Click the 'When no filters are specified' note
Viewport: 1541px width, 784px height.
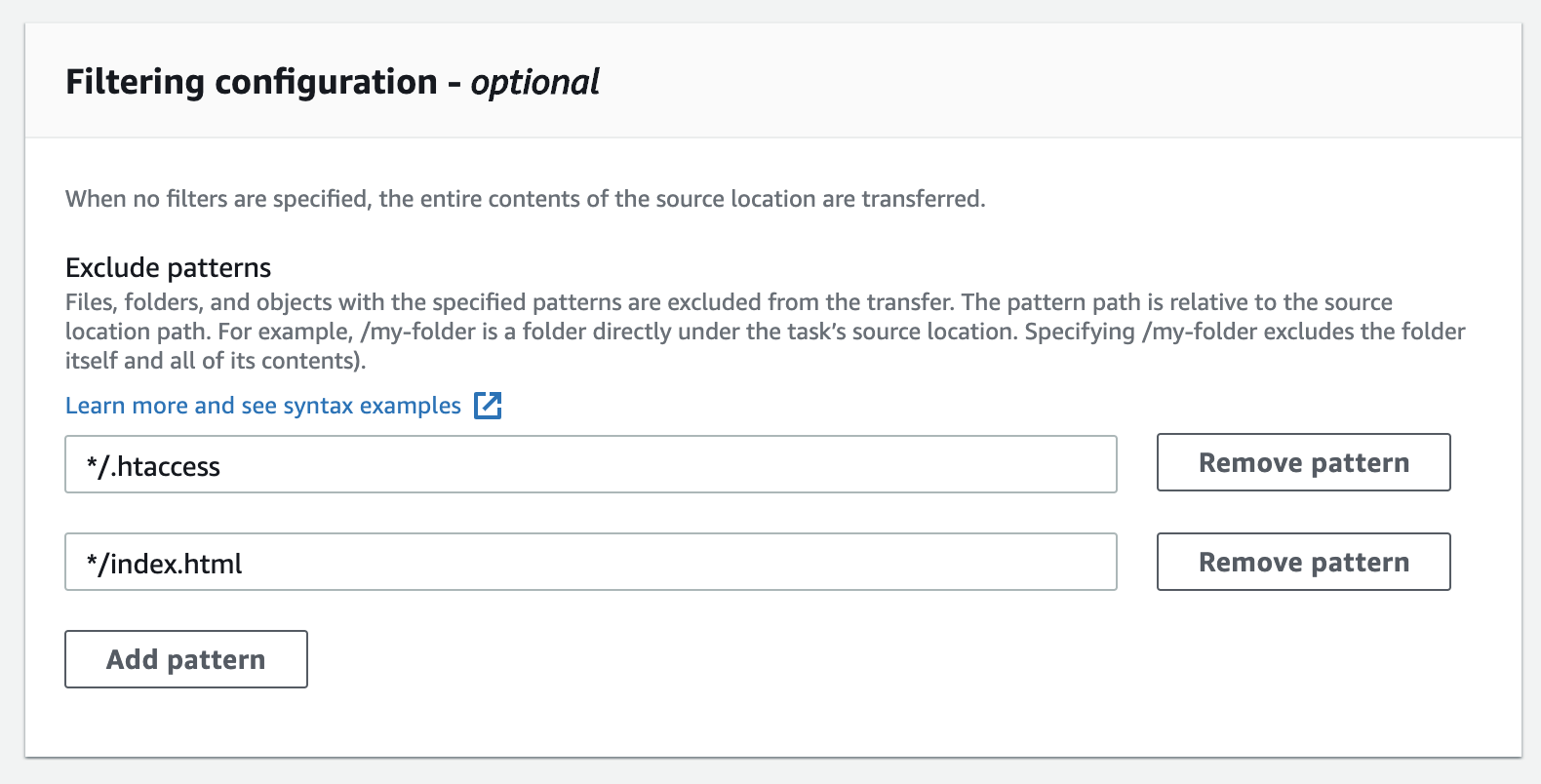tap(525, 199)
